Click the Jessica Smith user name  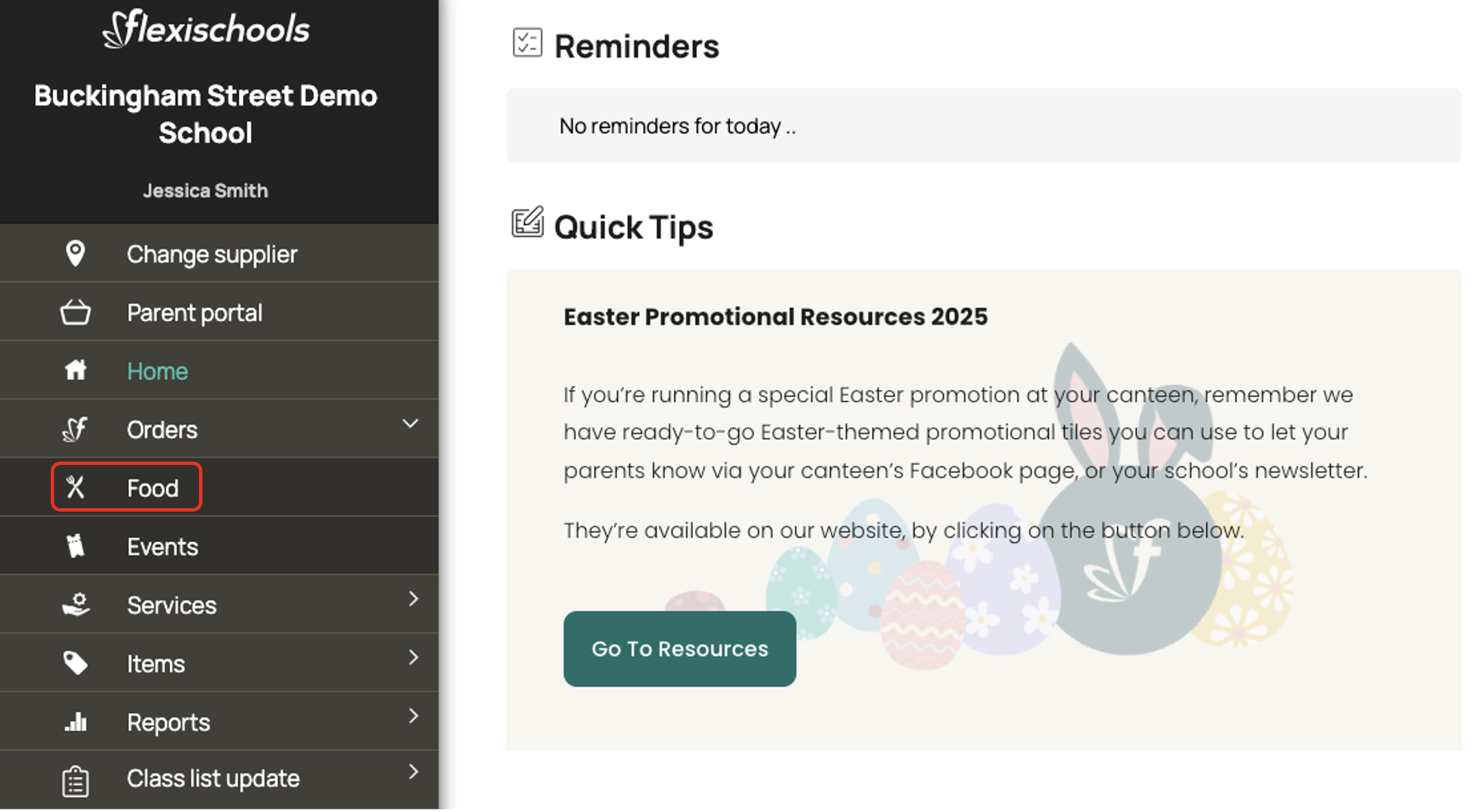(205, 191)
